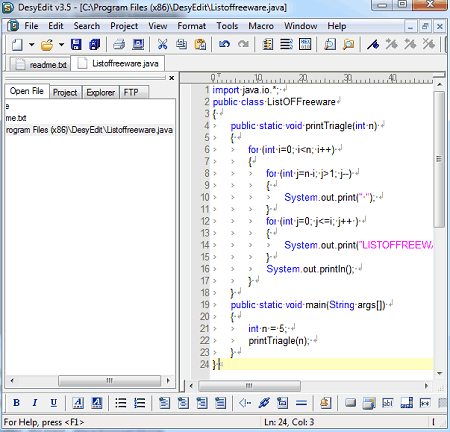Click the Paste clipboard icon
The image size is (450, 432).
click(x=200, y=44)
